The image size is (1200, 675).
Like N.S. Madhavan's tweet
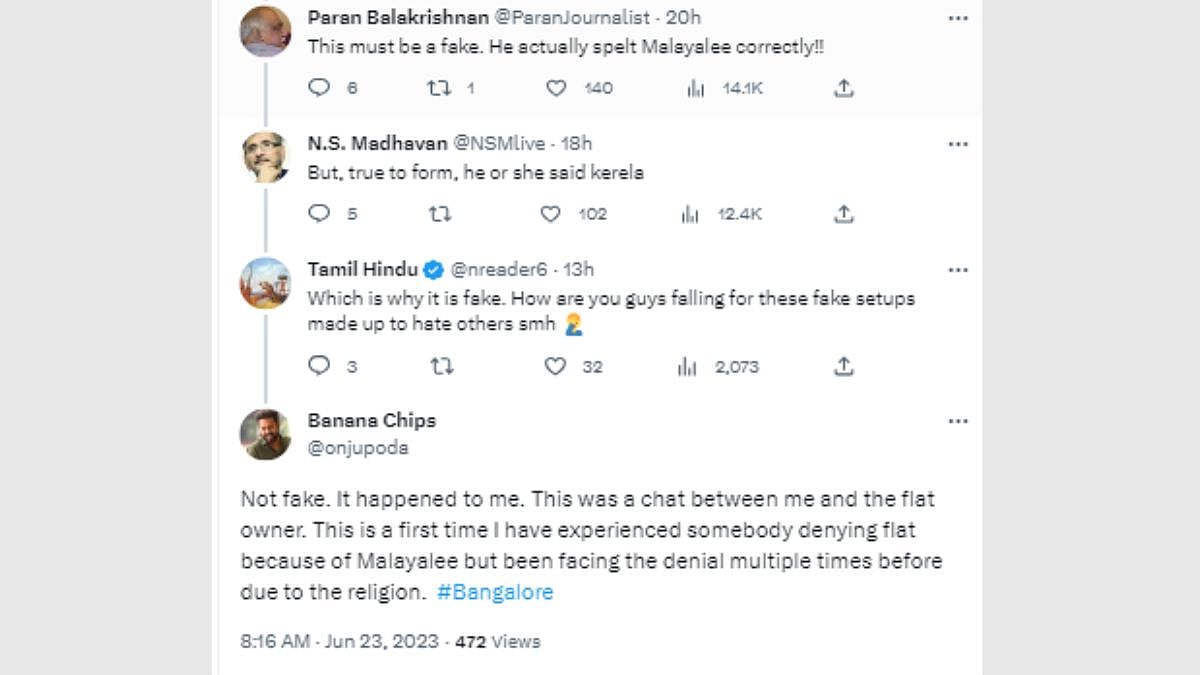[x=550, y=214]
